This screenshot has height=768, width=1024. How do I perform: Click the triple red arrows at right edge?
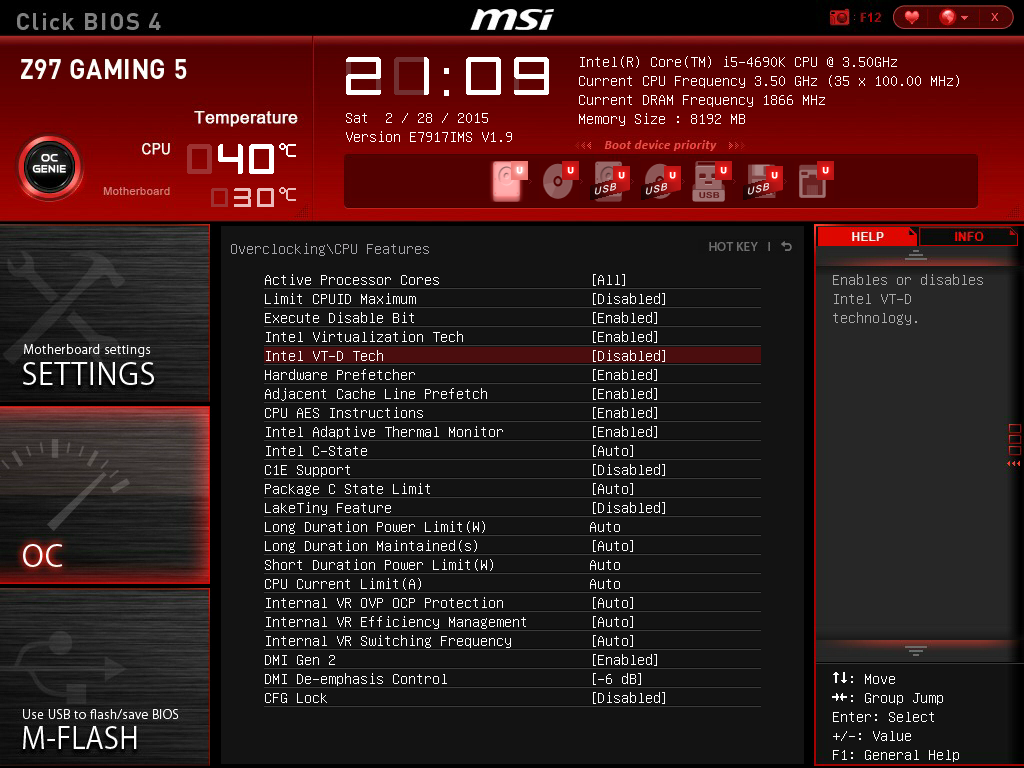pos(1014,463)
